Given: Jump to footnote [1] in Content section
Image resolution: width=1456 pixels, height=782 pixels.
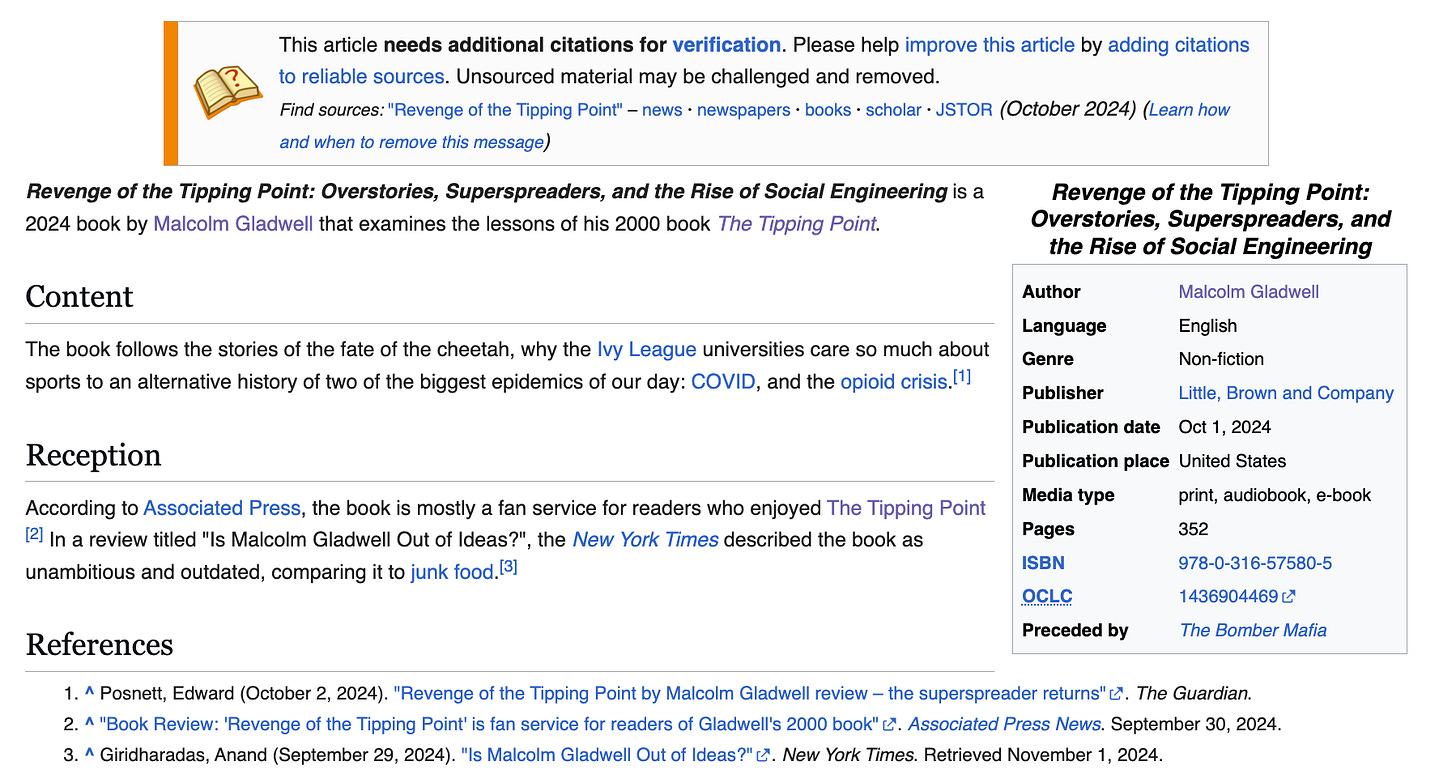Looking at the screenshot, I should 962,377.
